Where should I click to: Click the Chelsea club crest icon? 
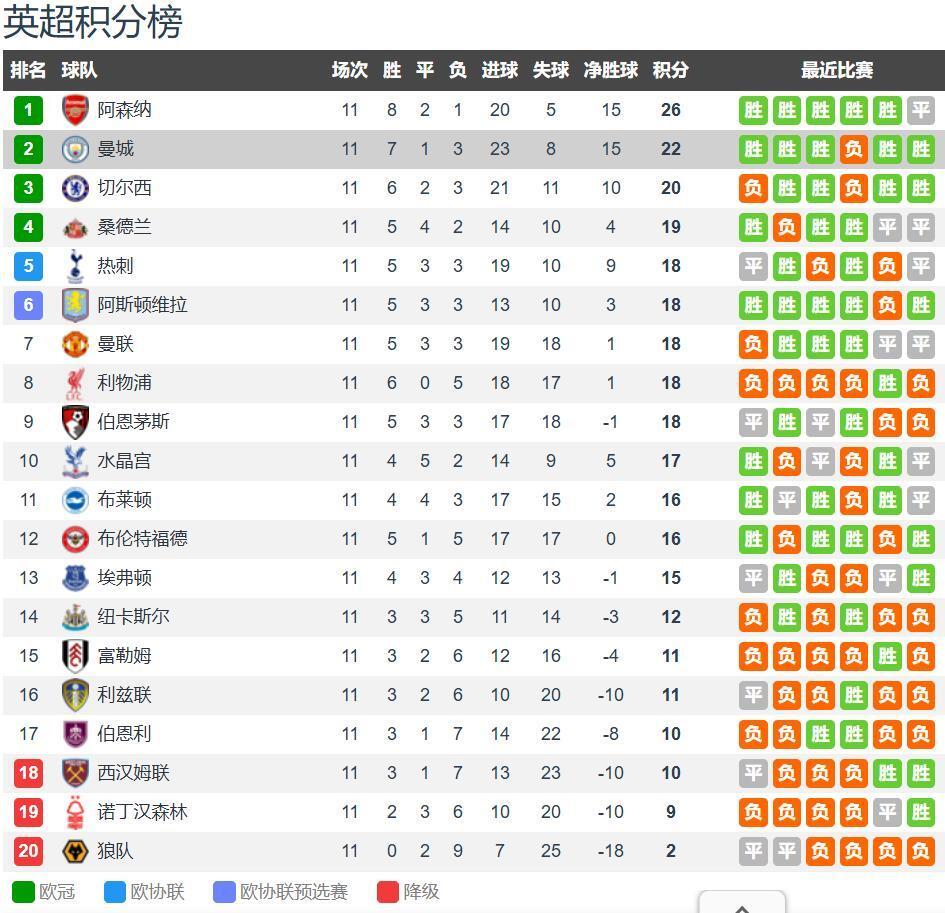click(75, 188)
